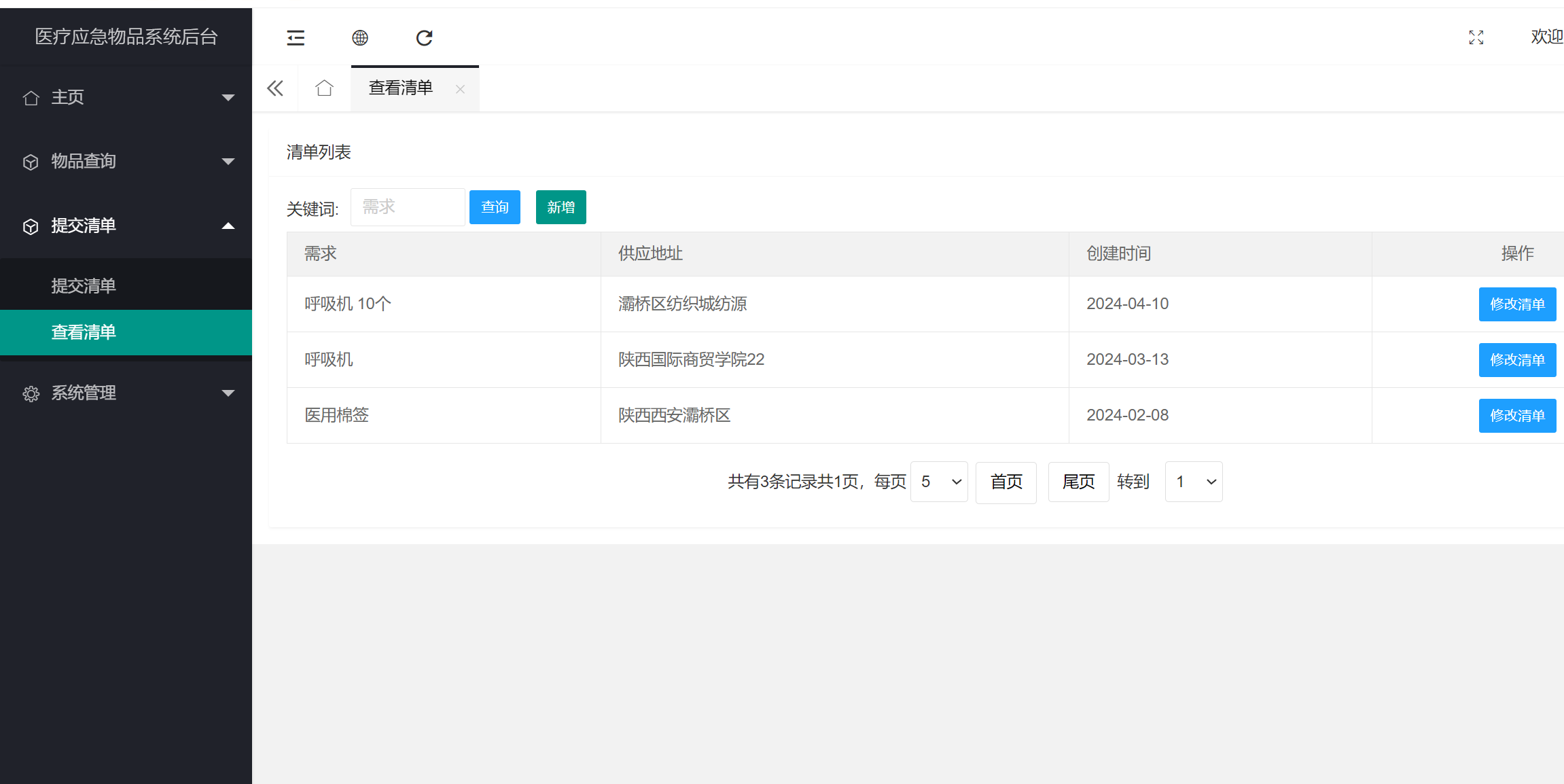This screenshot has width=1564, height=784.
Task: Open the 转到 page number dropdown
Action: pyautogui.click(x=1193, y=482)
